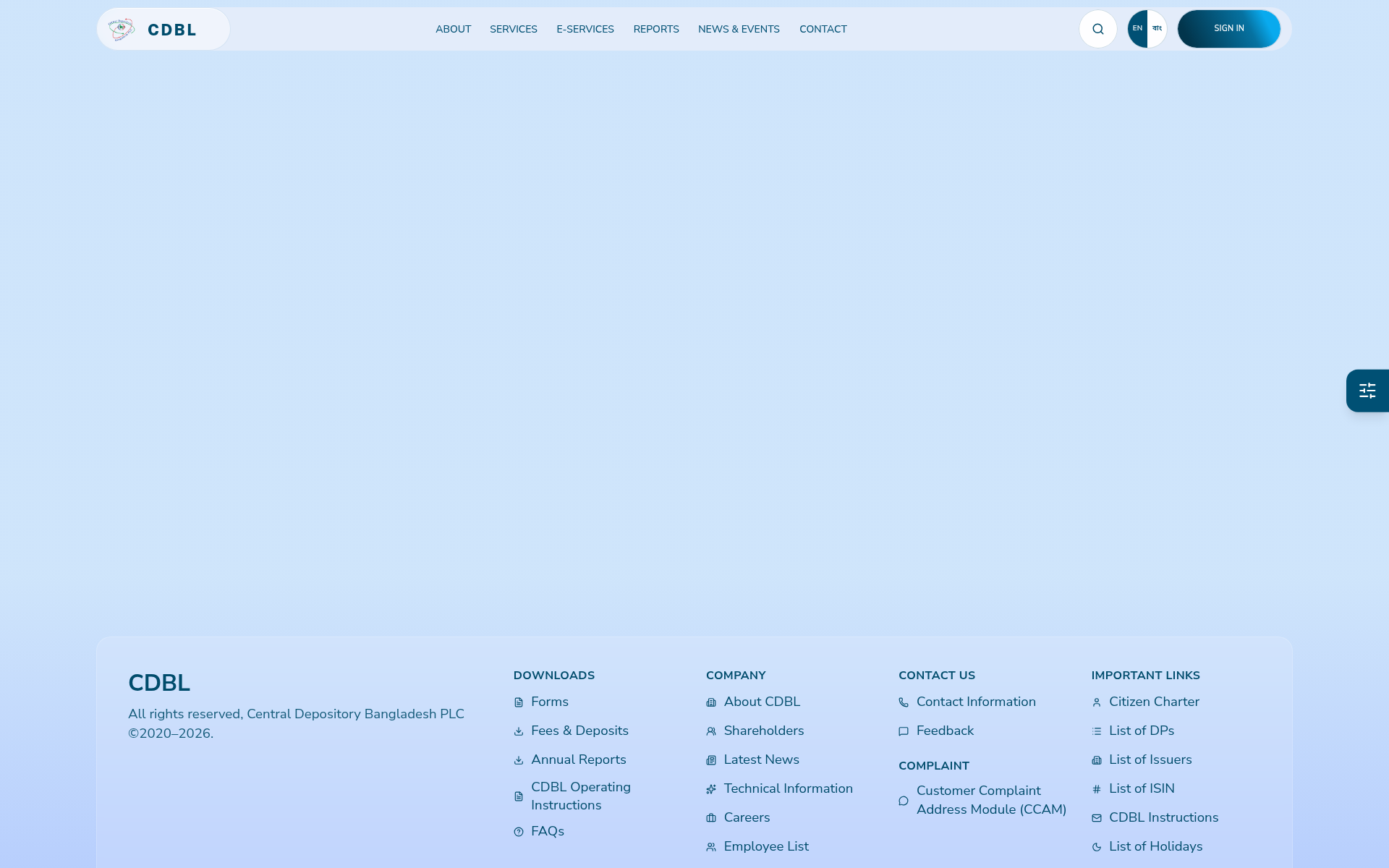This screenshot has height=868, width=1389.
Task: Click the sparkle icon beside Technical Information
Action: point(711,789)
